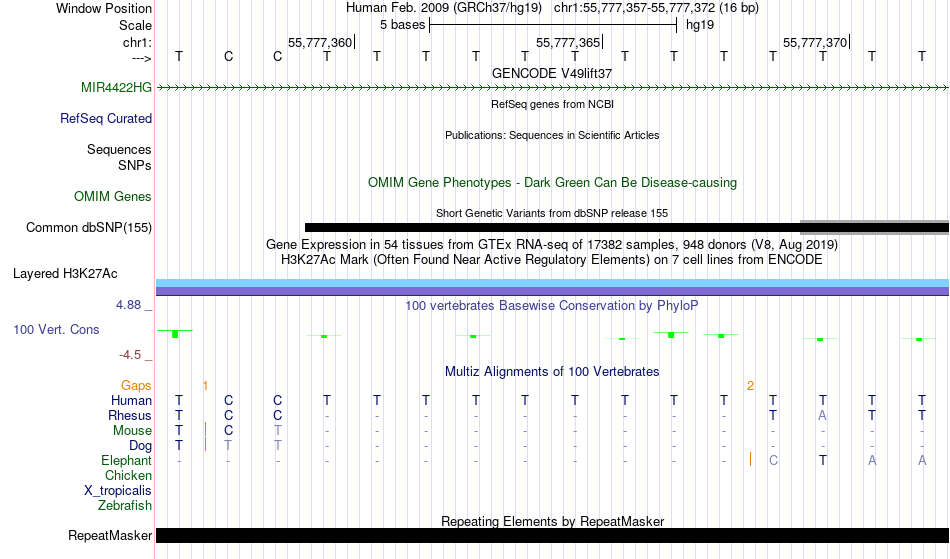Click the Elephant row's dark T base
The image size is (950, 559).
coord(822,460)
